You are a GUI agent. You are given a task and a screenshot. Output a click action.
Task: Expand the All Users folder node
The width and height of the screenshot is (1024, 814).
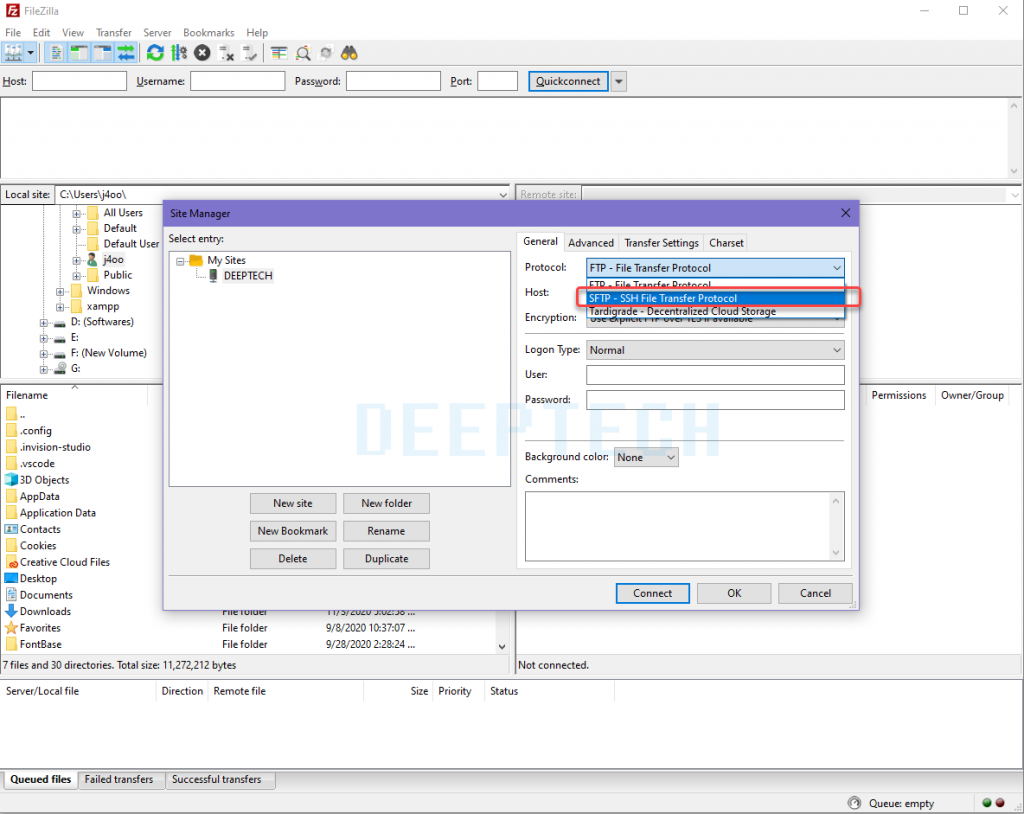click(x=76, y=214)
